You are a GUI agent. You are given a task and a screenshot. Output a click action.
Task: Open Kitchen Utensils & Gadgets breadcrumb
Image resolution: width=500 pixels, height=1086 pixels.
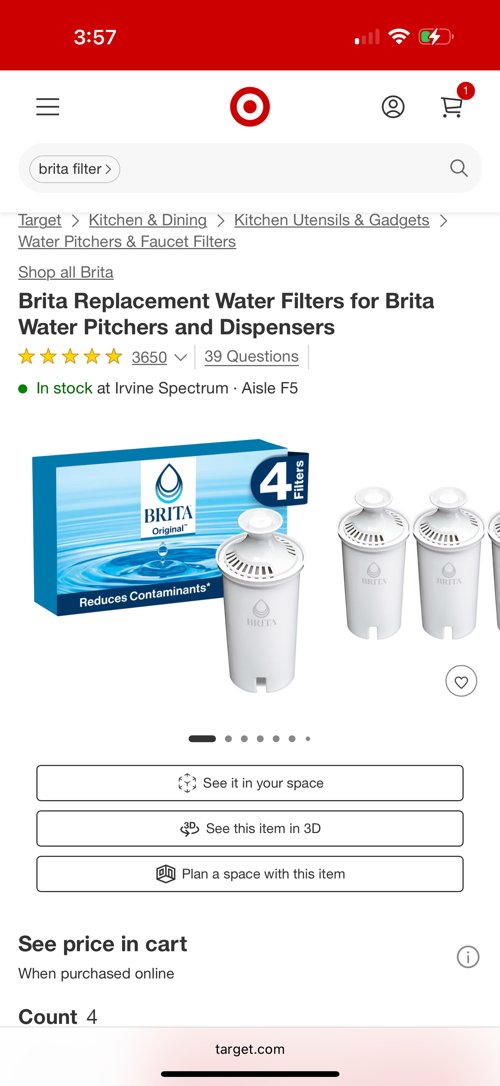[332, 220]
